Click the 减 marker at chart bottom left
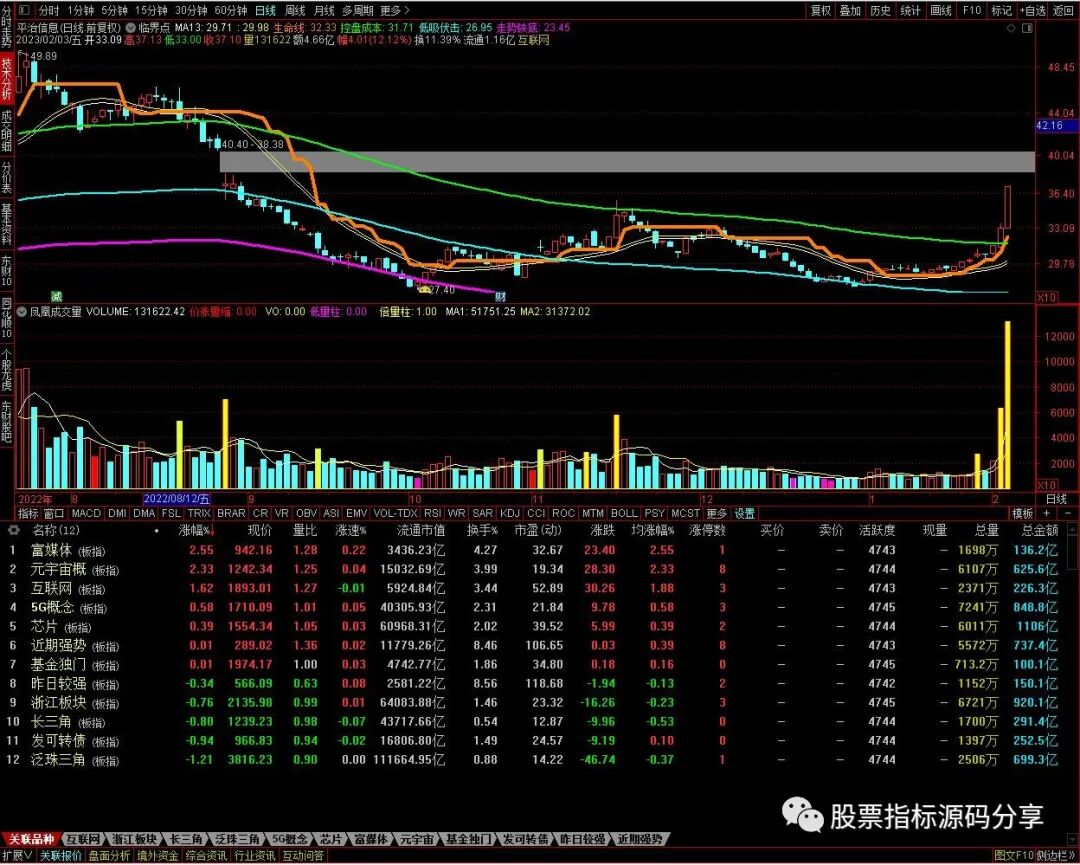Image resolution: width=1080 pixels, height=865 pixels. coord(57,296)
